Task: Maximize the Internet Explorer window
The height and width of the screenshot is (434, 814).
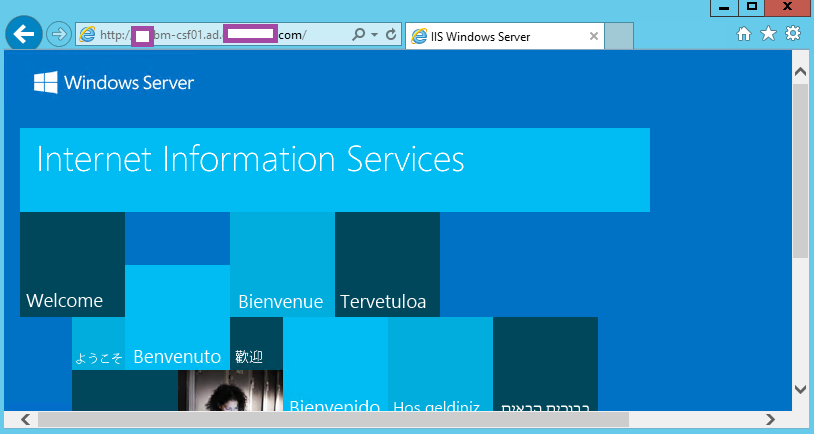Action: (752, 8)
